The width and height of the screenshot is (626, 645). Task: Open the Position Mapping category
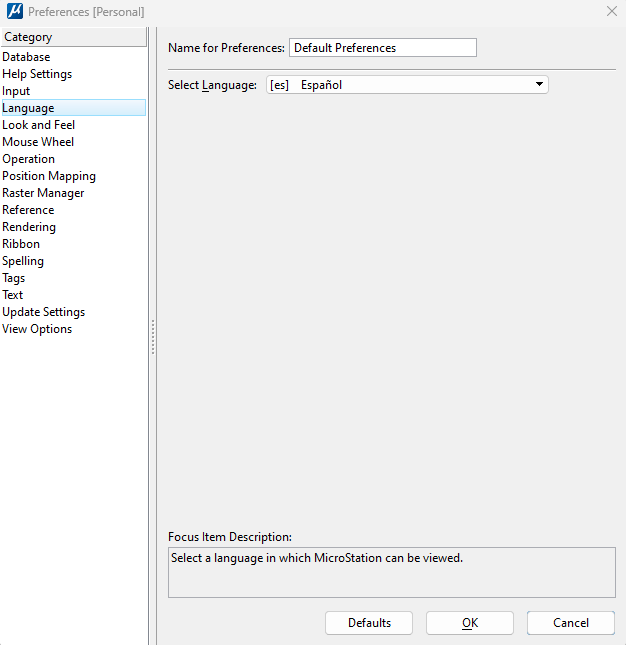coord(74,176)
